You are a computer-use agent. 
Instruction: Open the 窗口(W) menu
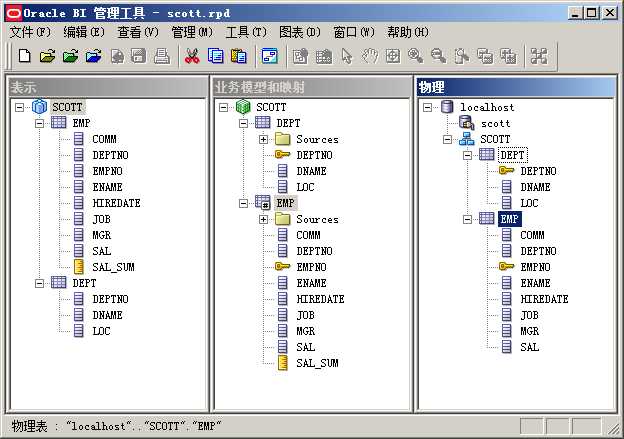tap(354, 32)
